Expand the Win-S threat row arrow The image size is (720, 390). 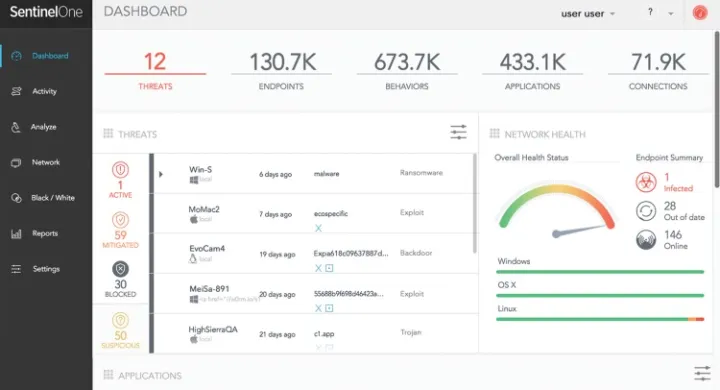[161, 175]
